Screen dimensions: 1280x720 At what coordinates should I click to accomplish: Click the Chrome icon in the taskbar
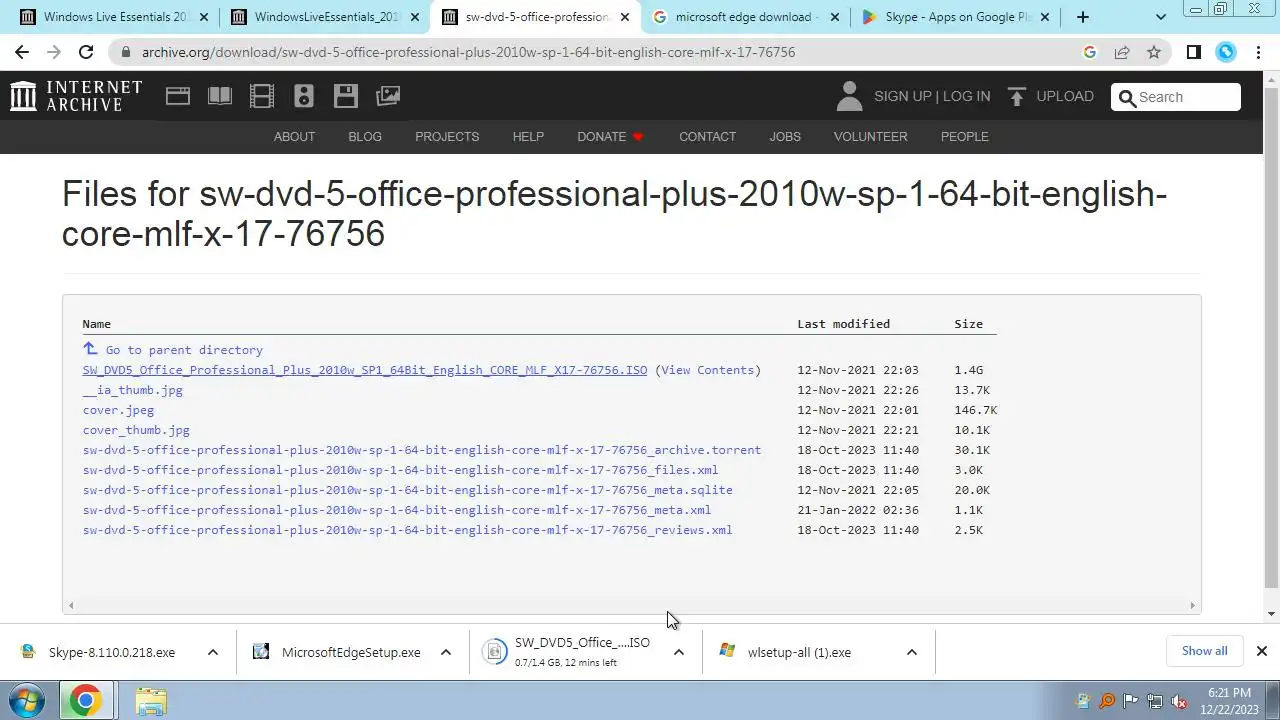coord(85,701)
